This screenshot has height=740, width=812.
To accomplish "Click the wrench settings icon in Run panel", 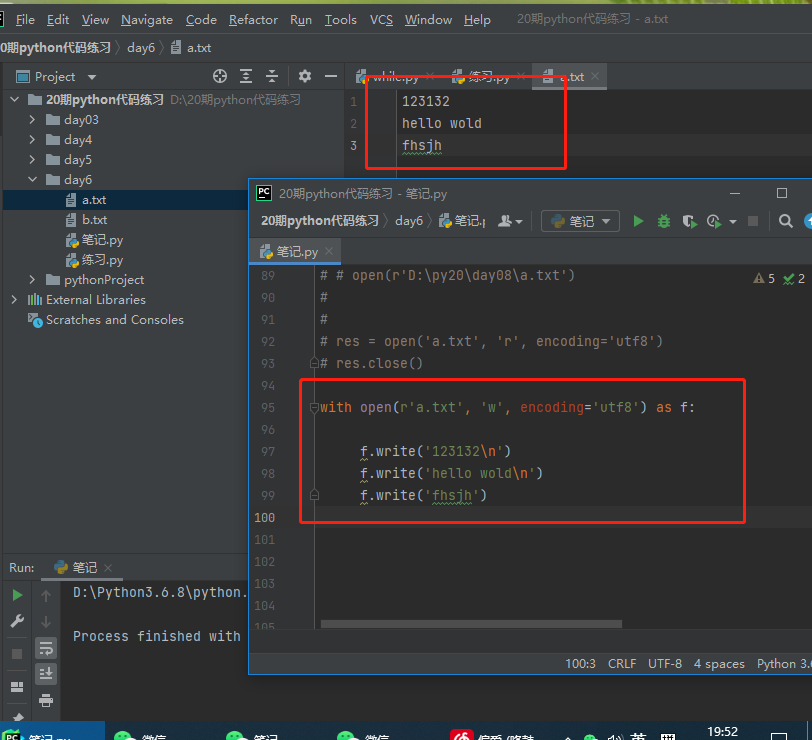I will point(17,621).
